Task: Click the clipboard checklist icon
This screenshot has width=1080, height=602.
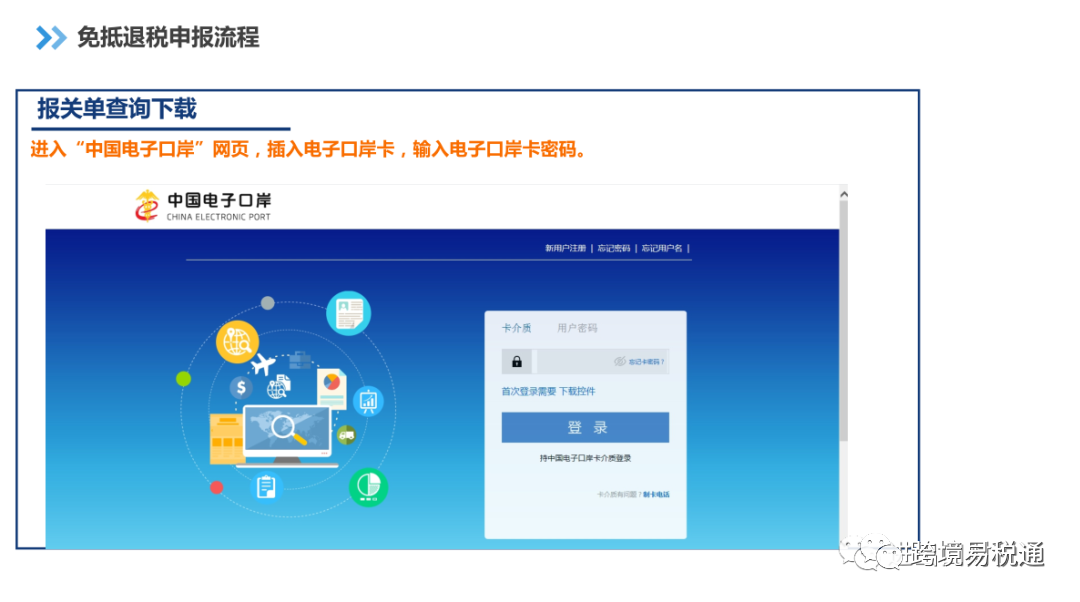Action: tap(266, 487)
